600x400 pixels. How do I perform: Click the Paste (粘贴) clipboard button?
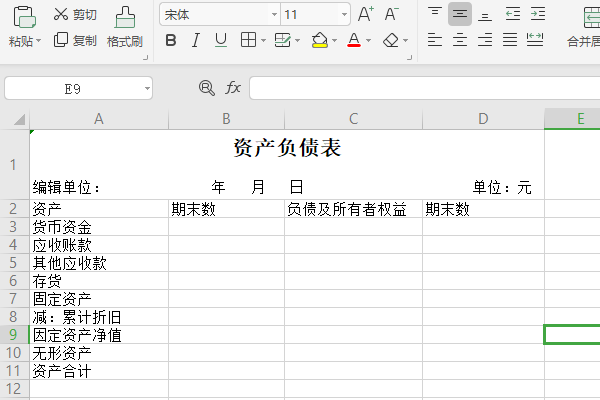coord(23,17)
